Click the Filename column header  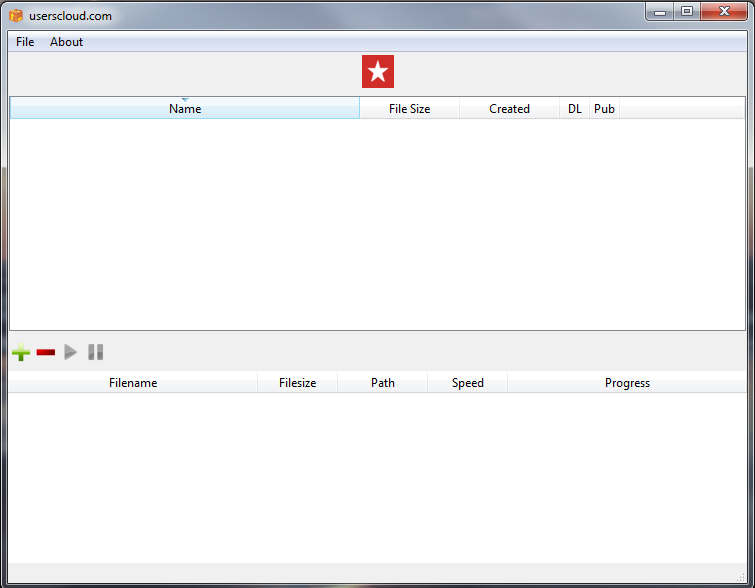point(133,382)
